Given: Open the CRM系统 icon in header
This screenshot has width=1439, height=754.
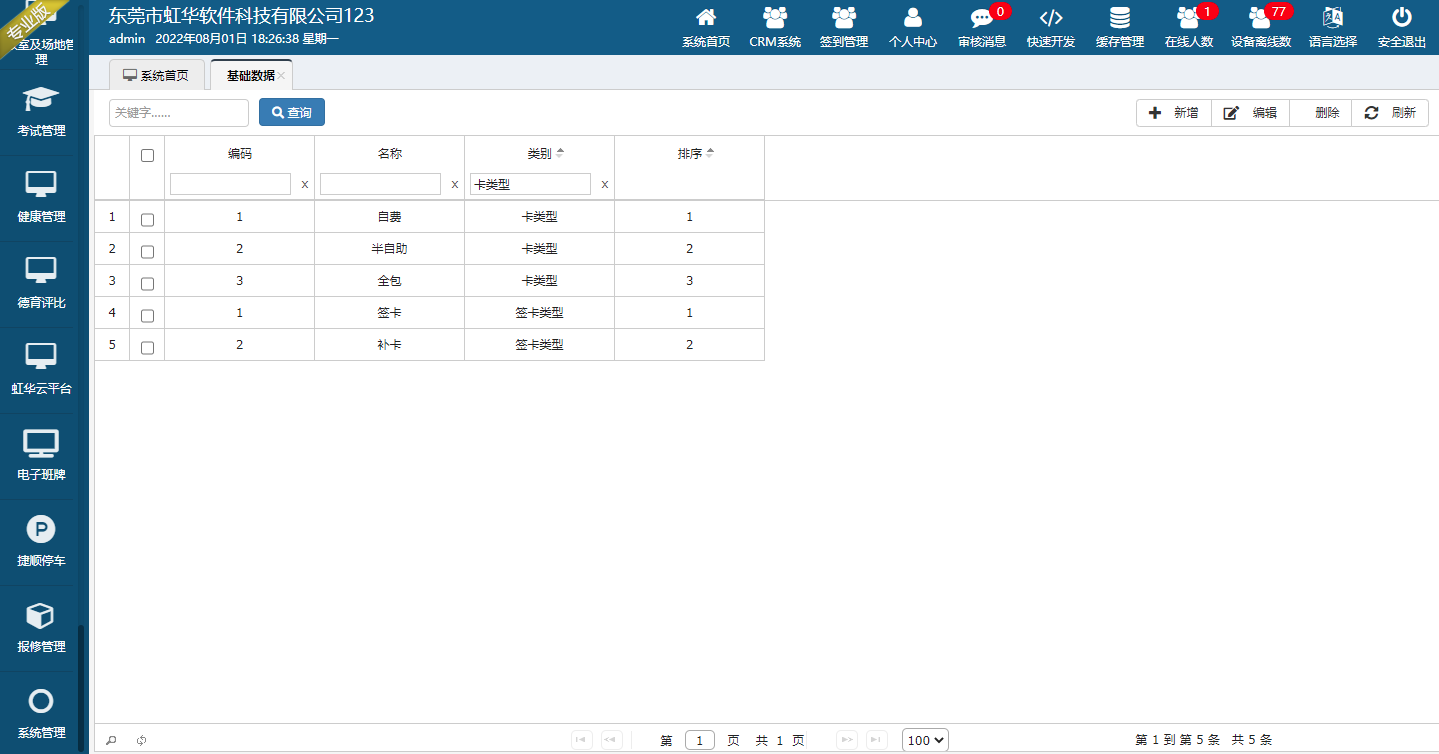Looking at the screenshot, I should click(x=775, y=18).
